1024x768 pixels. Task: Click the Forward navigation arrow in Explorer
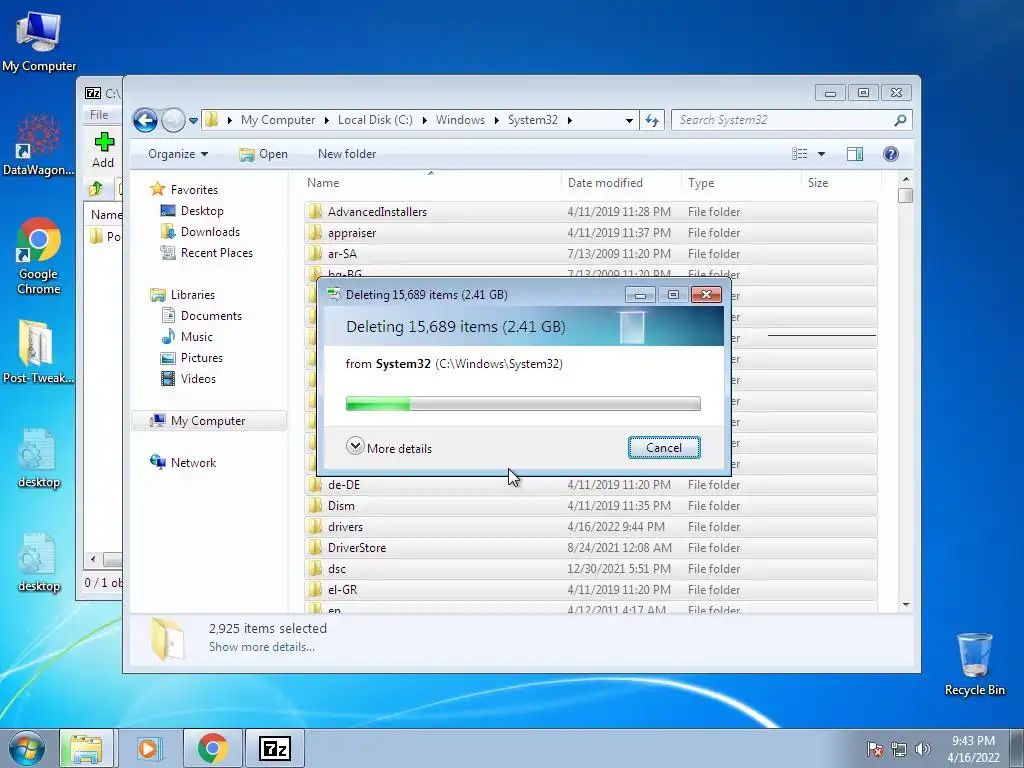pos(173,120)
